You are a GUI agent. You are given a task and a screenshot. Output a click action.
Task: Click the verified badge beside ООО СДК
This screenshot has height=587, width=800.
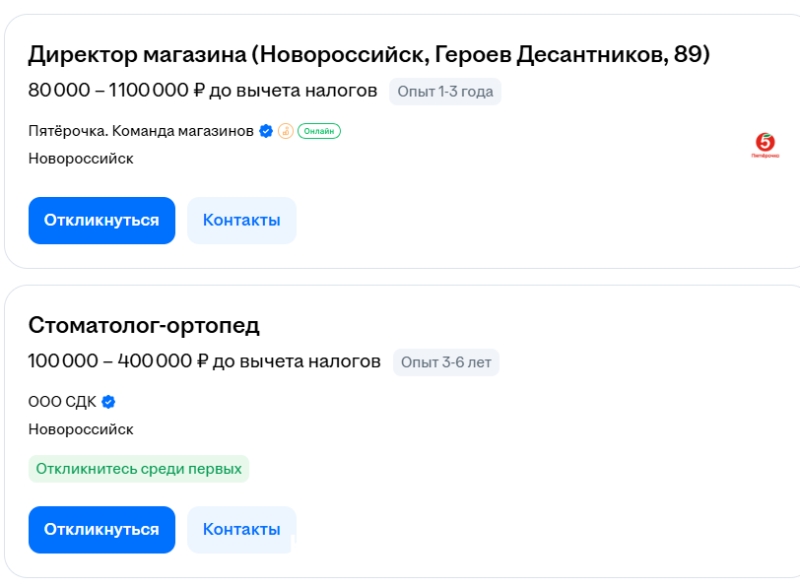point(109,402)
